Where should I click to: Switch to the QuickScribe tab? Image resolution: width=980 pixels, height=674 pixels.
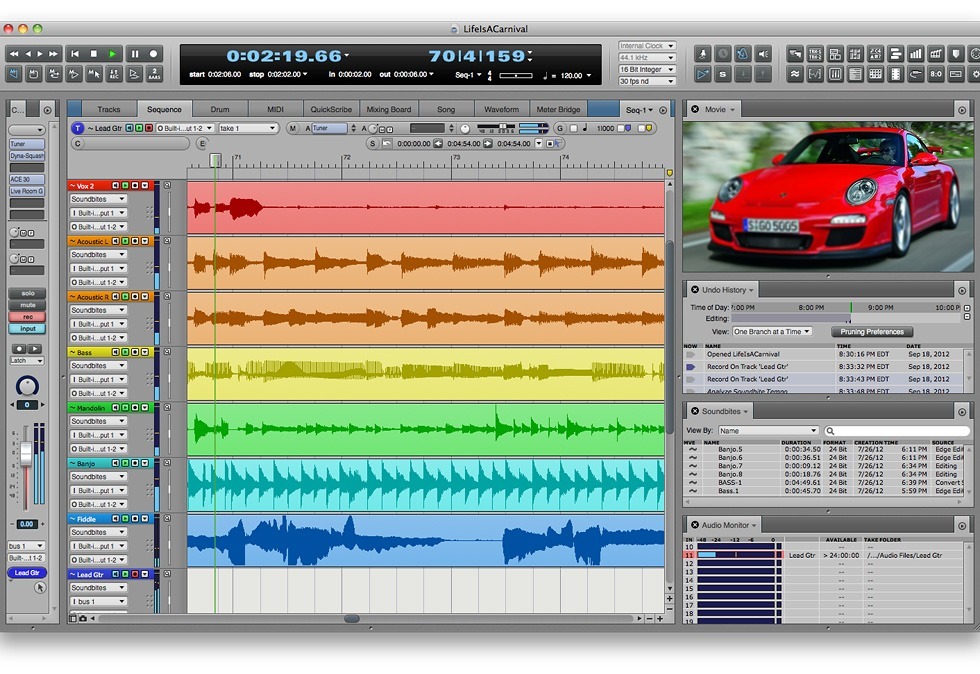click(x=331, y=109)
